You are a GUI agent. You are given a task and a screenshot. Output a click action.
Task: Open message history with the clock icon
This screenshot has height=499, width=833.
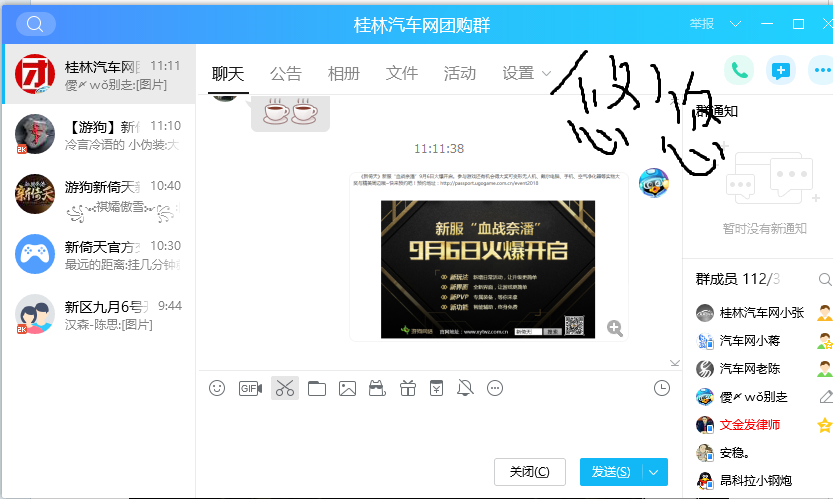[x=661, y=388]
